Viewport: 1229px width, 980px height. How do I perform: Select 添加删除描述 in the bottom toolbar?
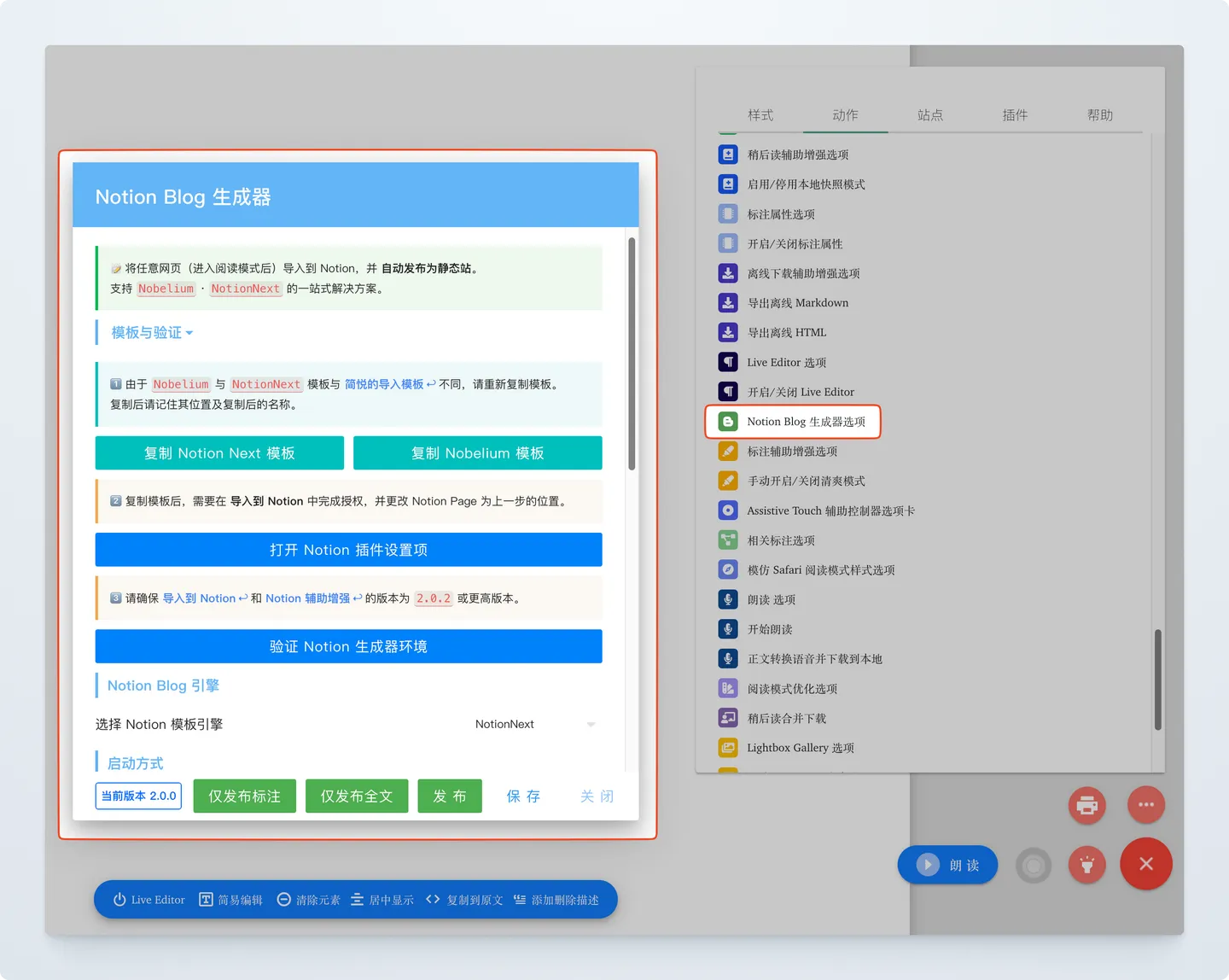pyautogui.click(x=556, y=900)
